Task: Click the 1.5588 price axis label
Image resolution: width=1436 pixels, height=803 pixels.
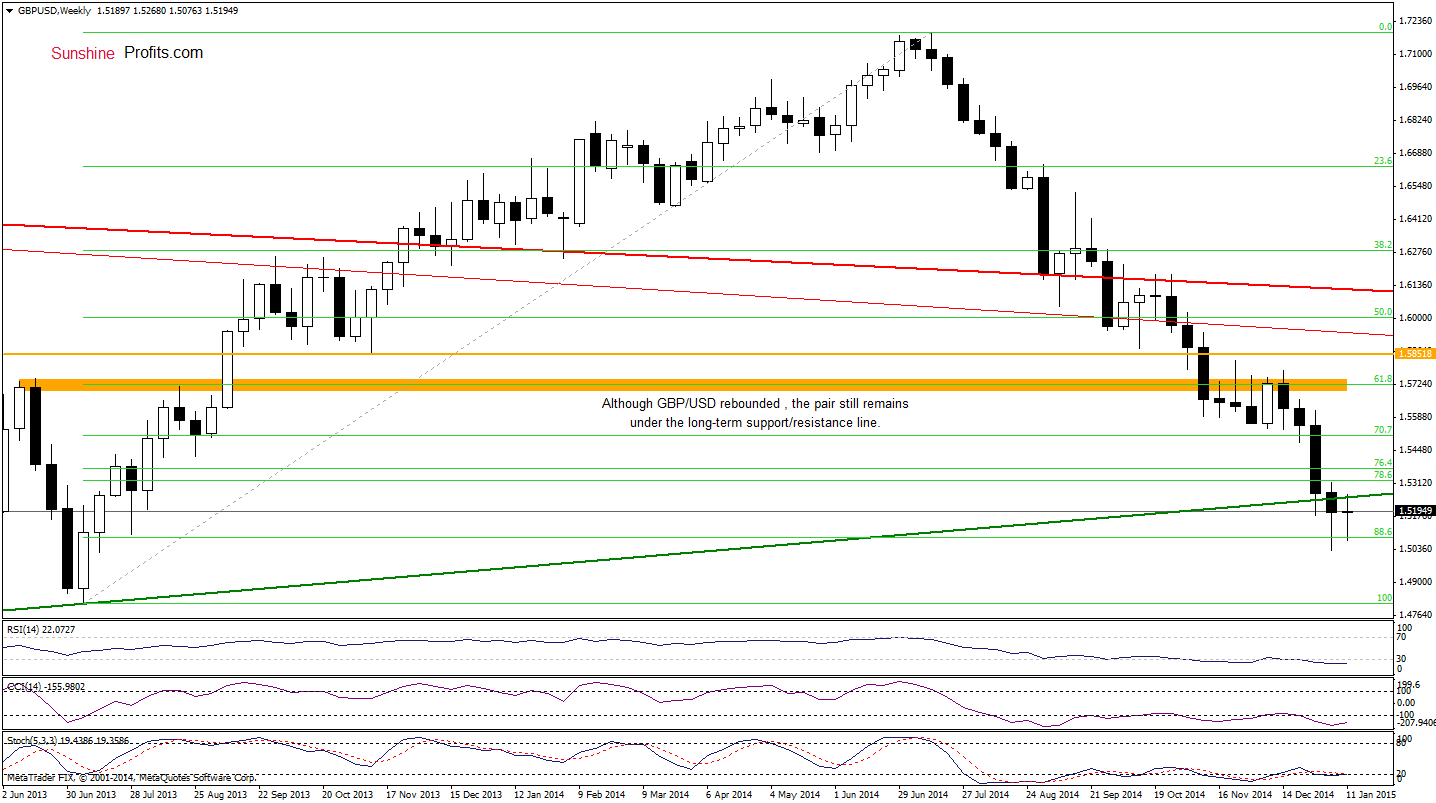Action: (1416, 417)
